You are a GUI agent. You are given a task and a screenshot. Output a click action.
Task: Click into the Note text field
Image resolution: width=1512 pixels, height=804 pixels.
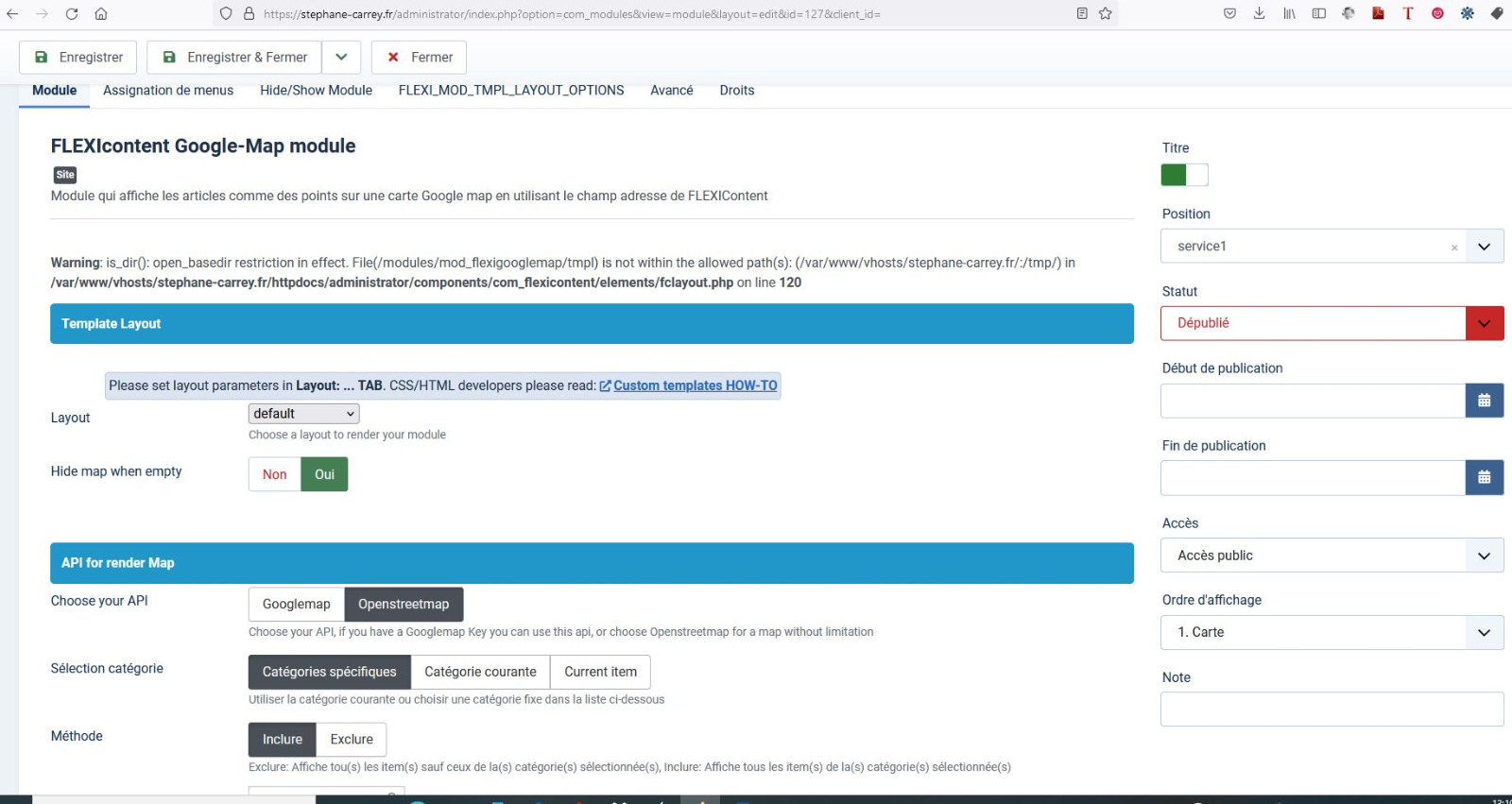point(1332,710)
